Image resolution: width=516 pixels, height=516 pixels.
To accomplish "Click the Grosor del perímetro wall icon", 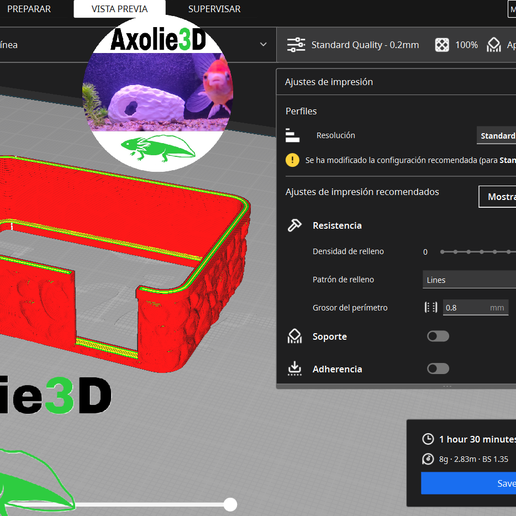I will pos(431,307).
